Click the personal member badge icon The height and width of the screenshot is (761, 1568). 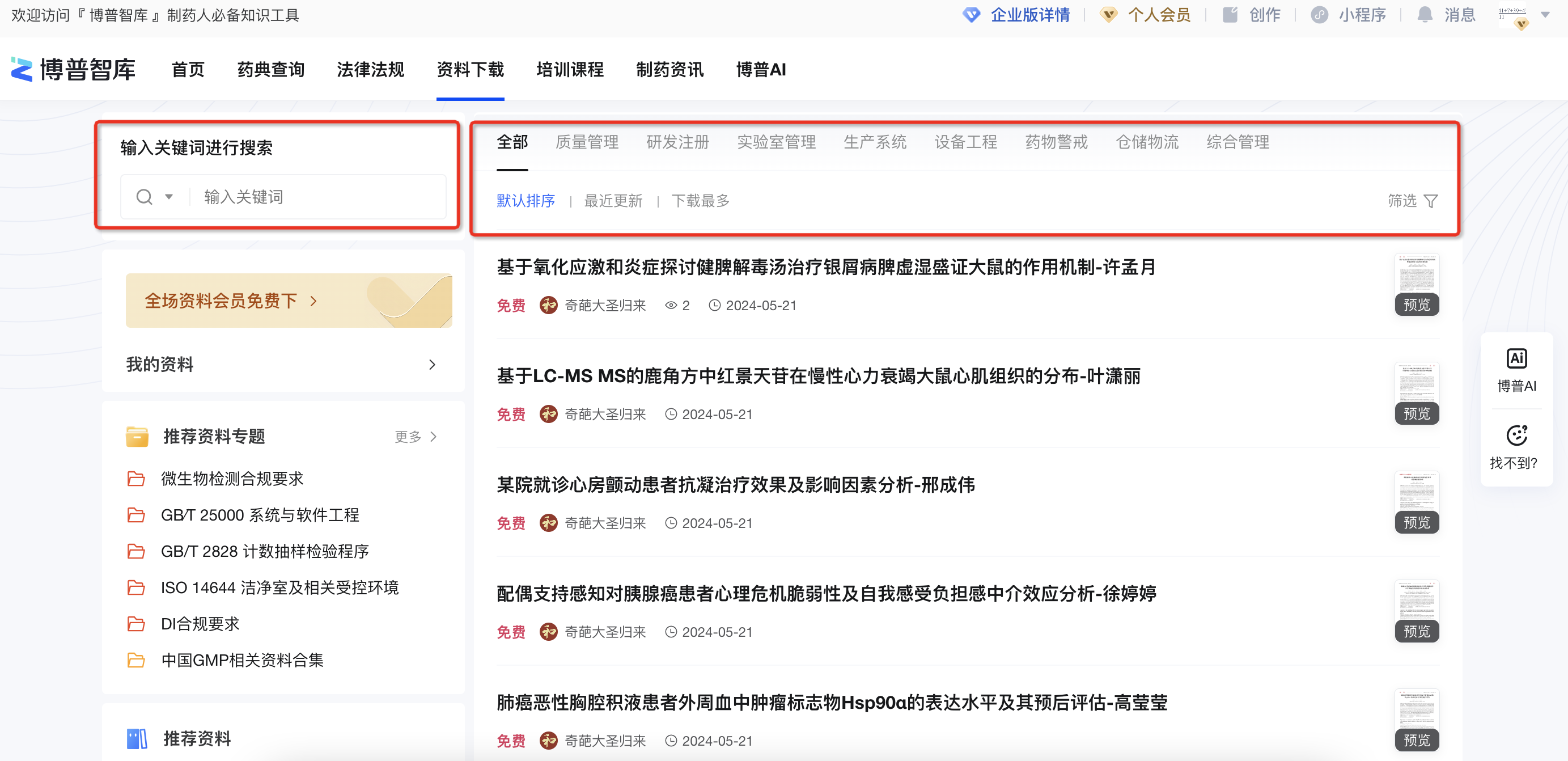(1108, 15)
